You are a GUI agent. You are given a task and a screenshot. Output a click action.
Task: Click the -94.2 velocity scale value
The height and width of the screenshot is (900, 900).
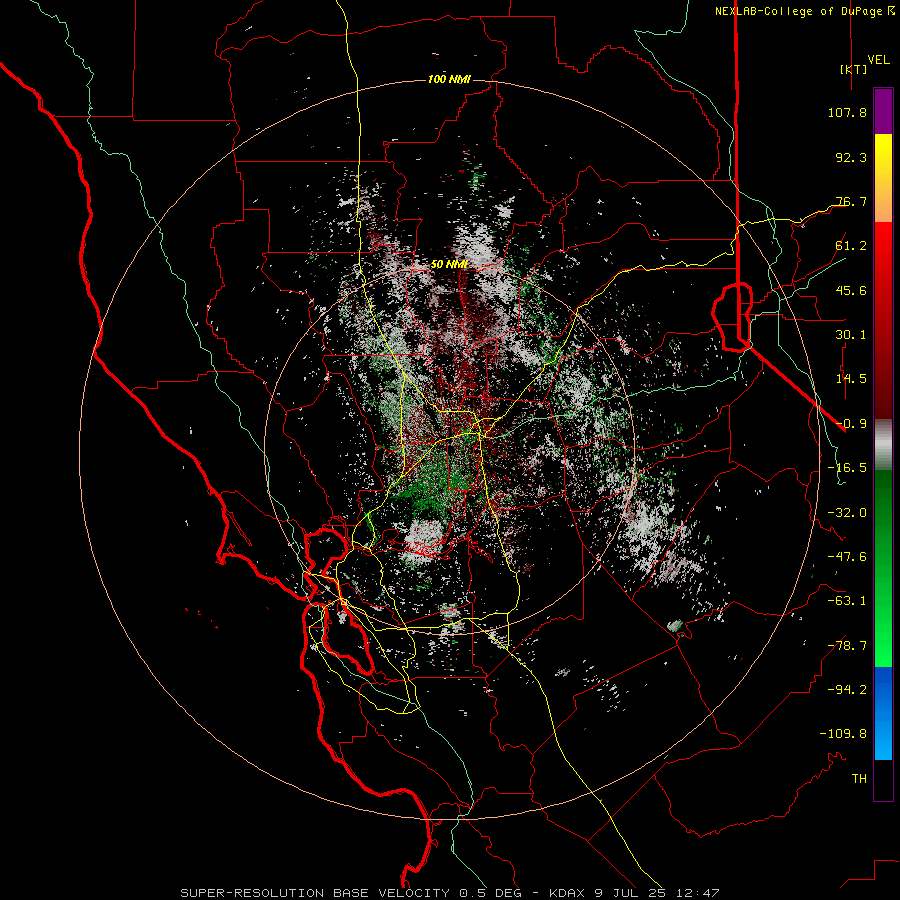[847, 690]
